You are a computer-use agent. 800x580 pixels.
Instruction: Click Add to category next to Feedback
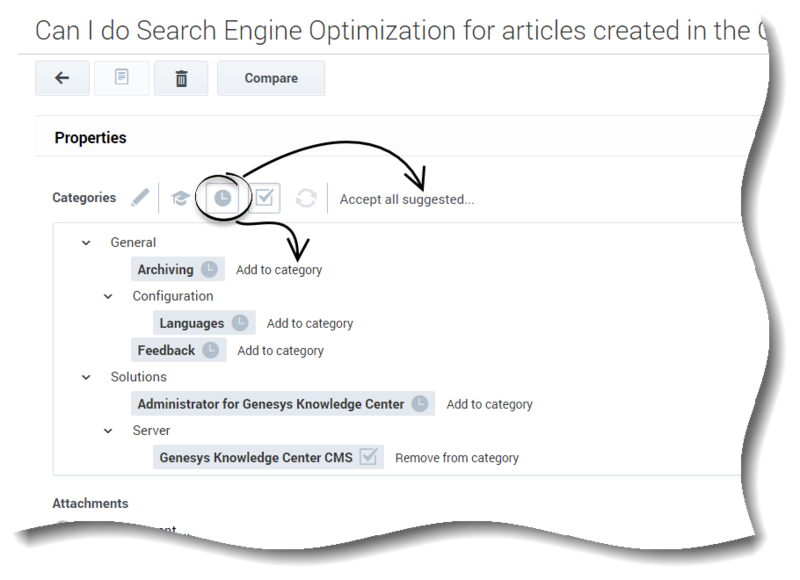click(281, 351)
